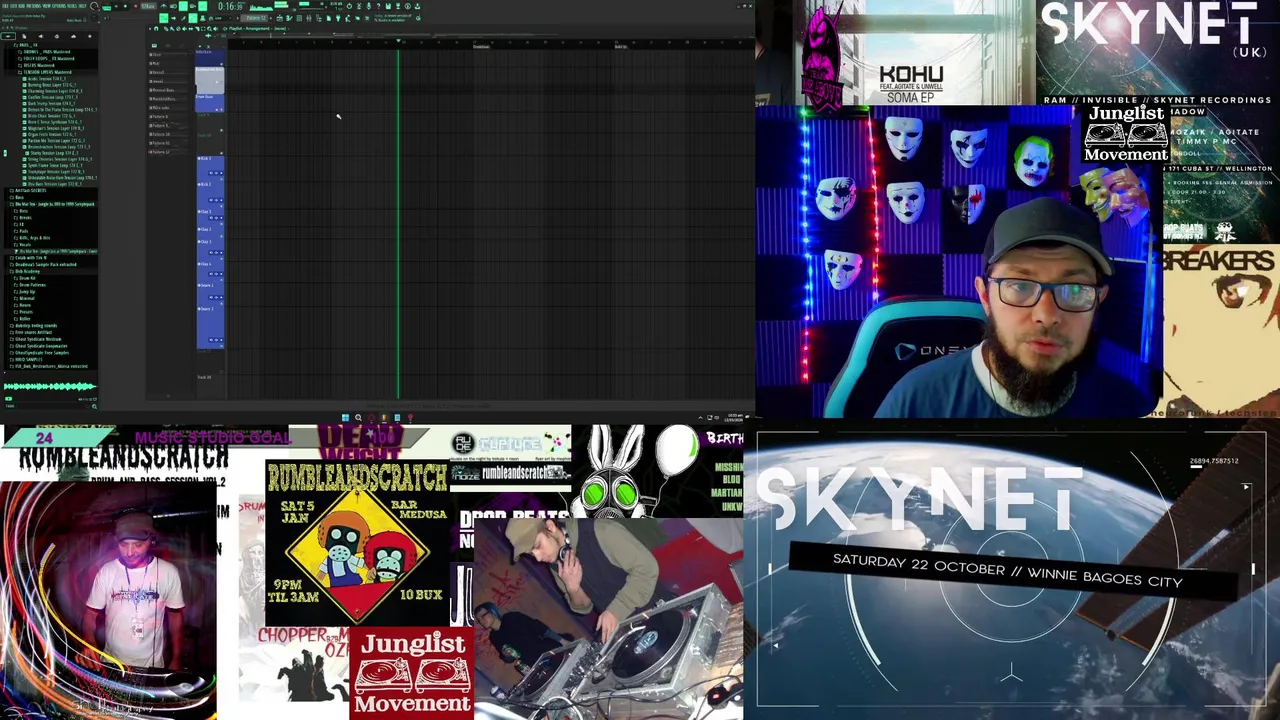Click the red Record button
Image resolution: width=1280 pixels, height=720 pixels.
point(136,6)
